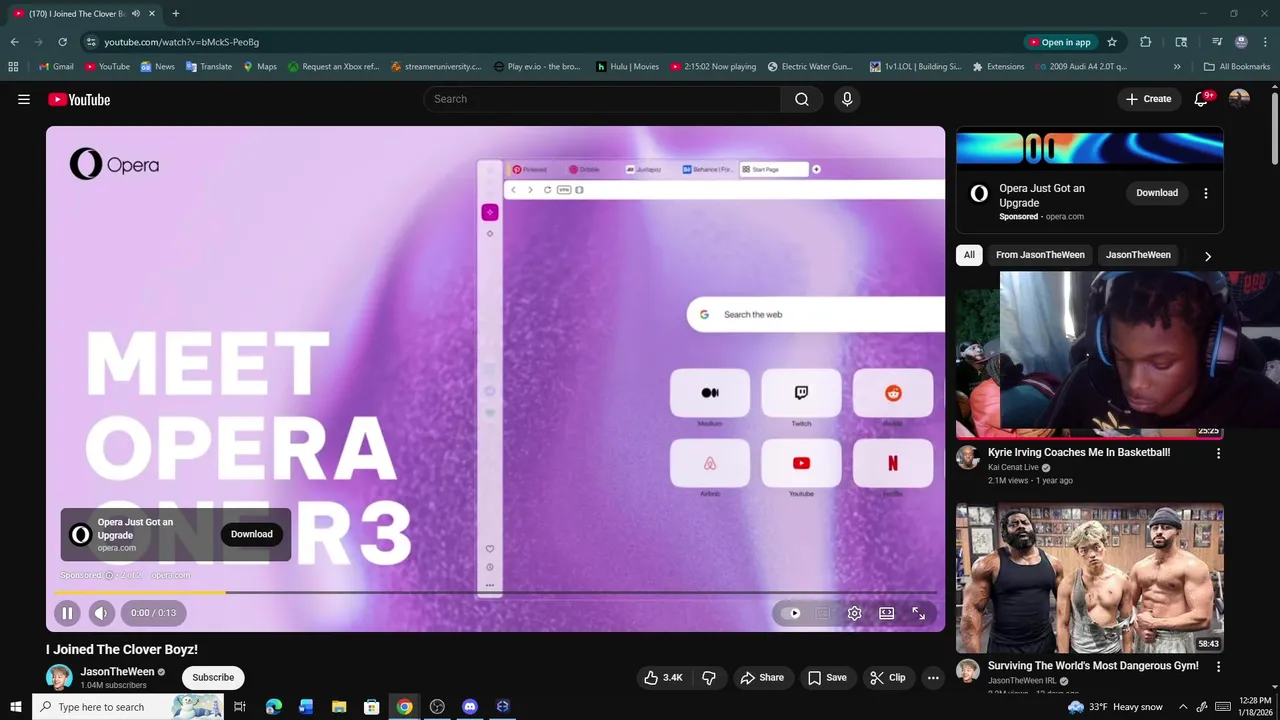Open more actions below the video
The height and width of the screenshot is (720, 1280).
click(x=933, y=677)
